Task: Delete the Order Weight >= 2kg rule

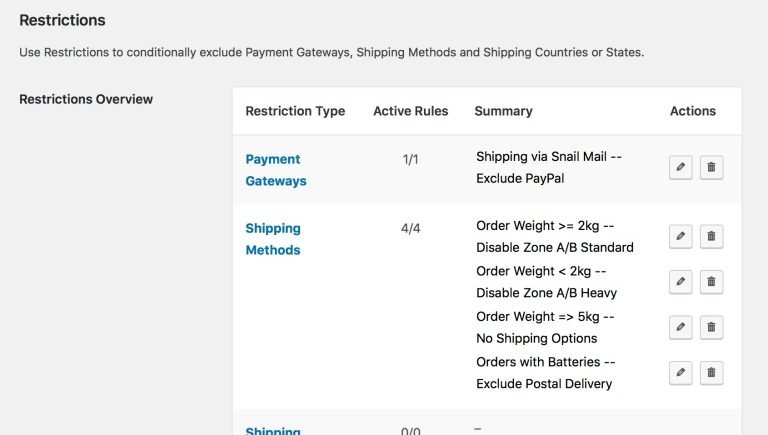Action: (x=711, y=237)
